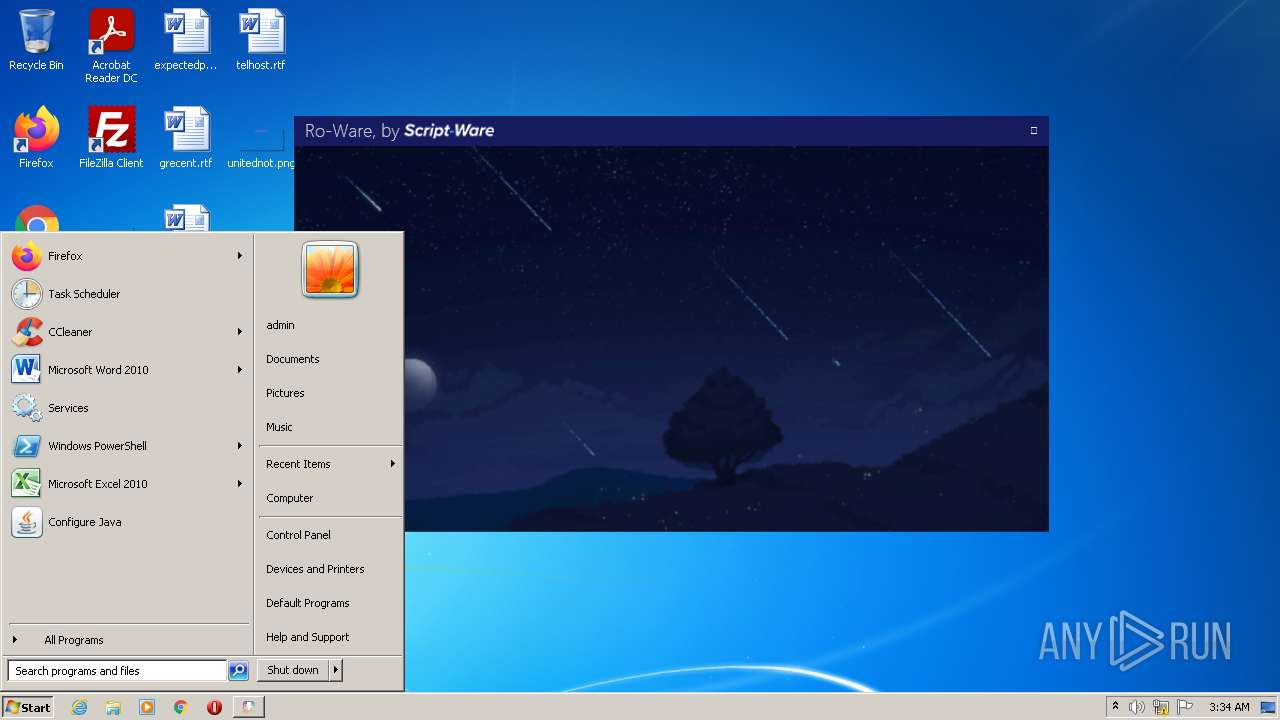Open the Recycle Bin desktop icon
Screen dimensions: 1280x720
coord(36,40)
